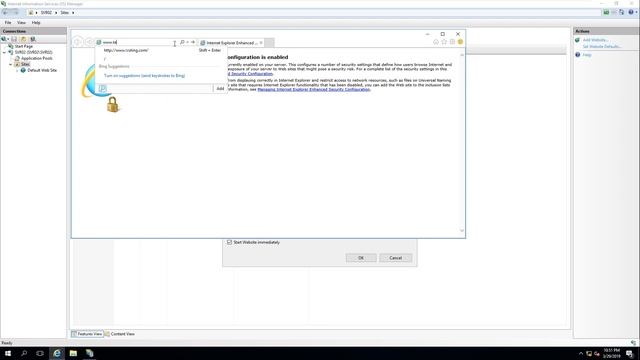Open the dropdown after Sites in breadcrumb

[x=73, y=13]
